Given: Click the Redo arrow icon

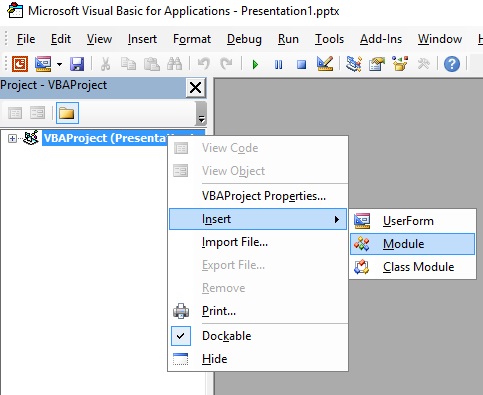Looking at the screenshot, I should click(x=226, y=64).
